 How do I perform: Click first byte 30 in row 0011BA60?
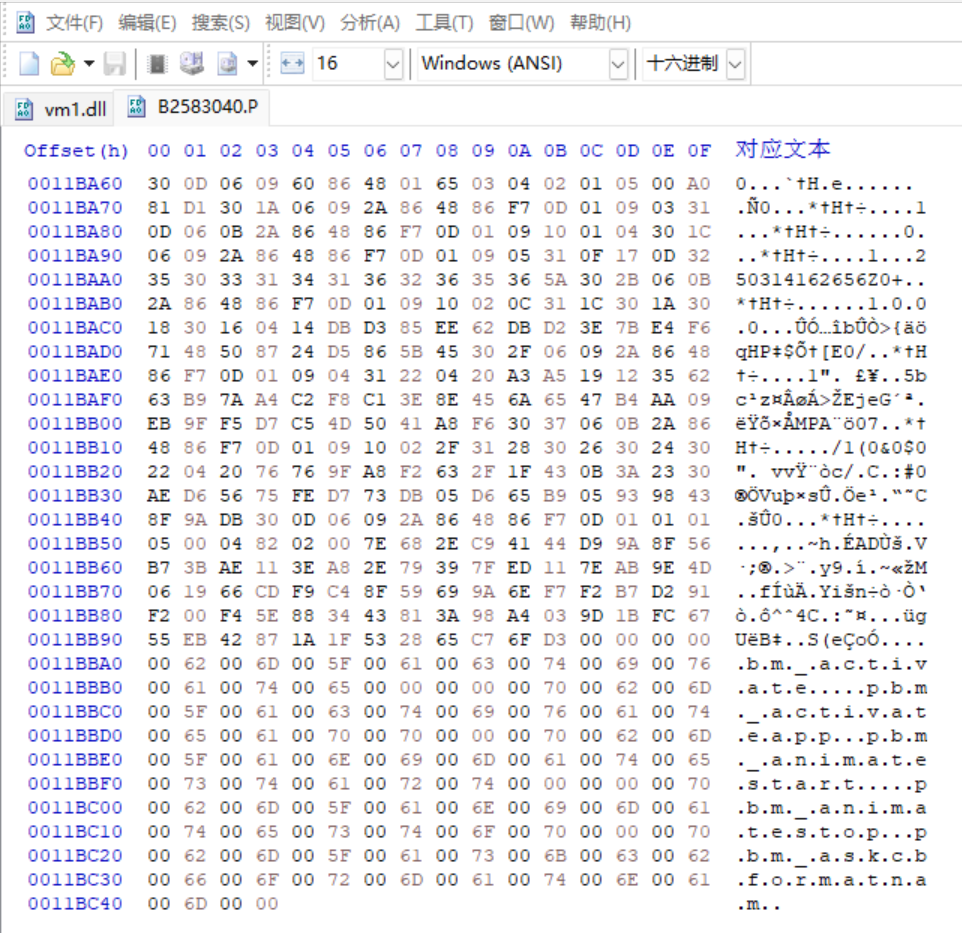[x=159, y=183]
